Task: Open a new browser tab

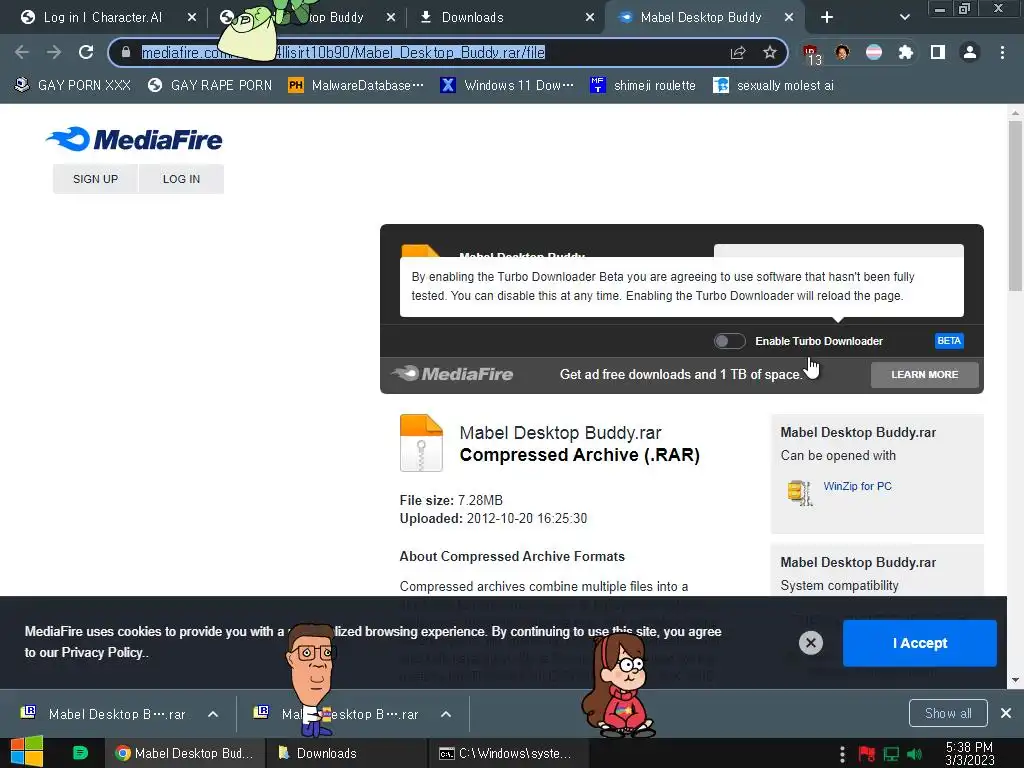Action: click(827, 17)
